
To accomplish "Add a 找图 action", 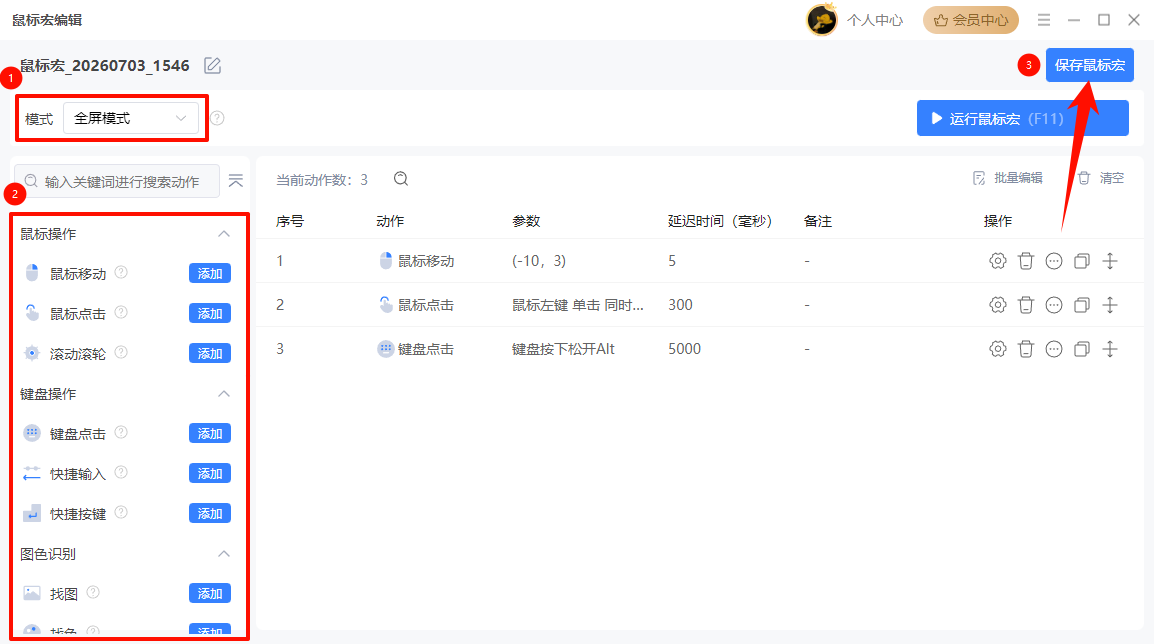I will (210, 593).
